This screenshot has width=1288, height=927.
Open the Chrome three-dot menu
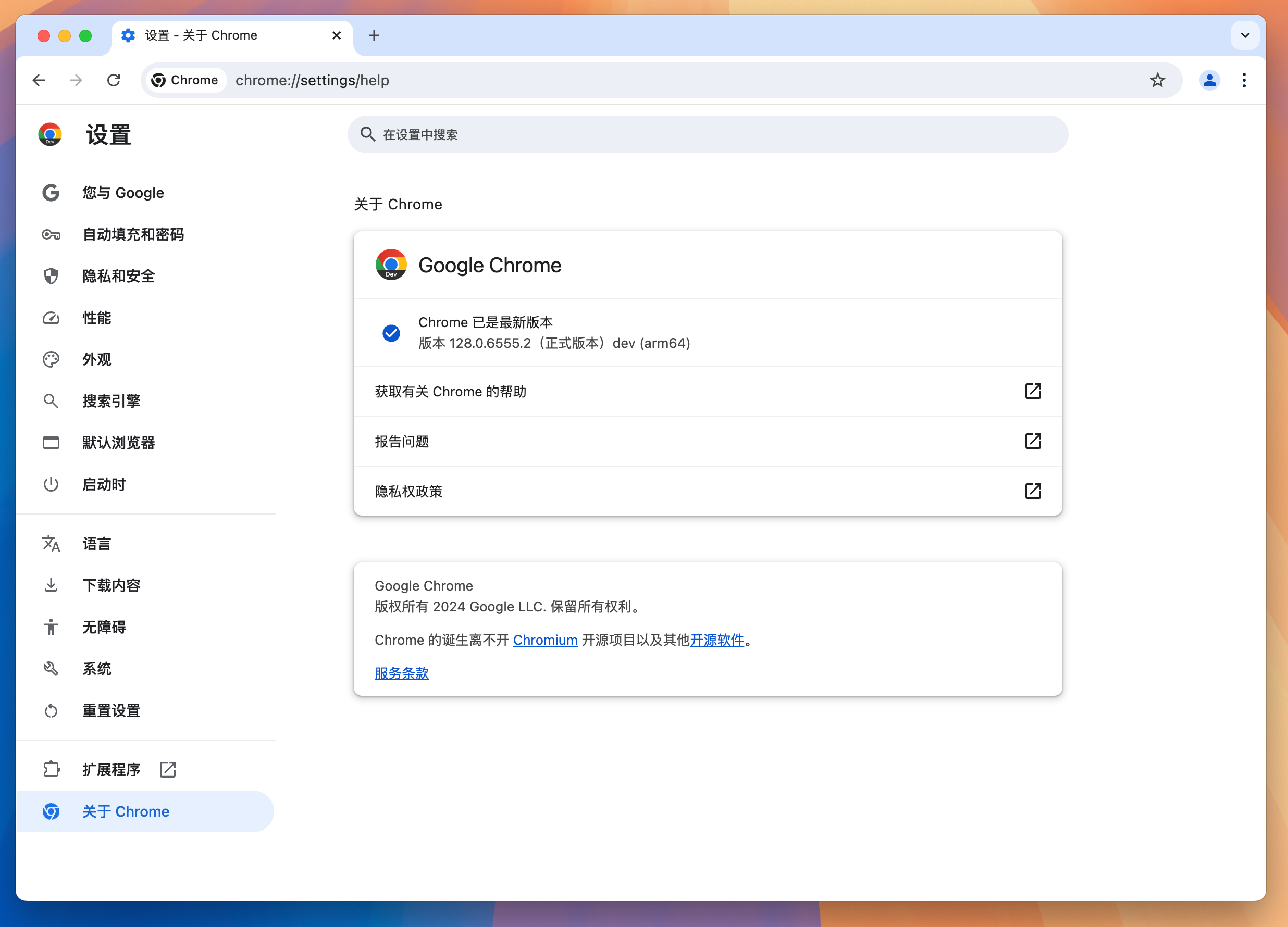pyautogui.click(x=1244, y=80)
